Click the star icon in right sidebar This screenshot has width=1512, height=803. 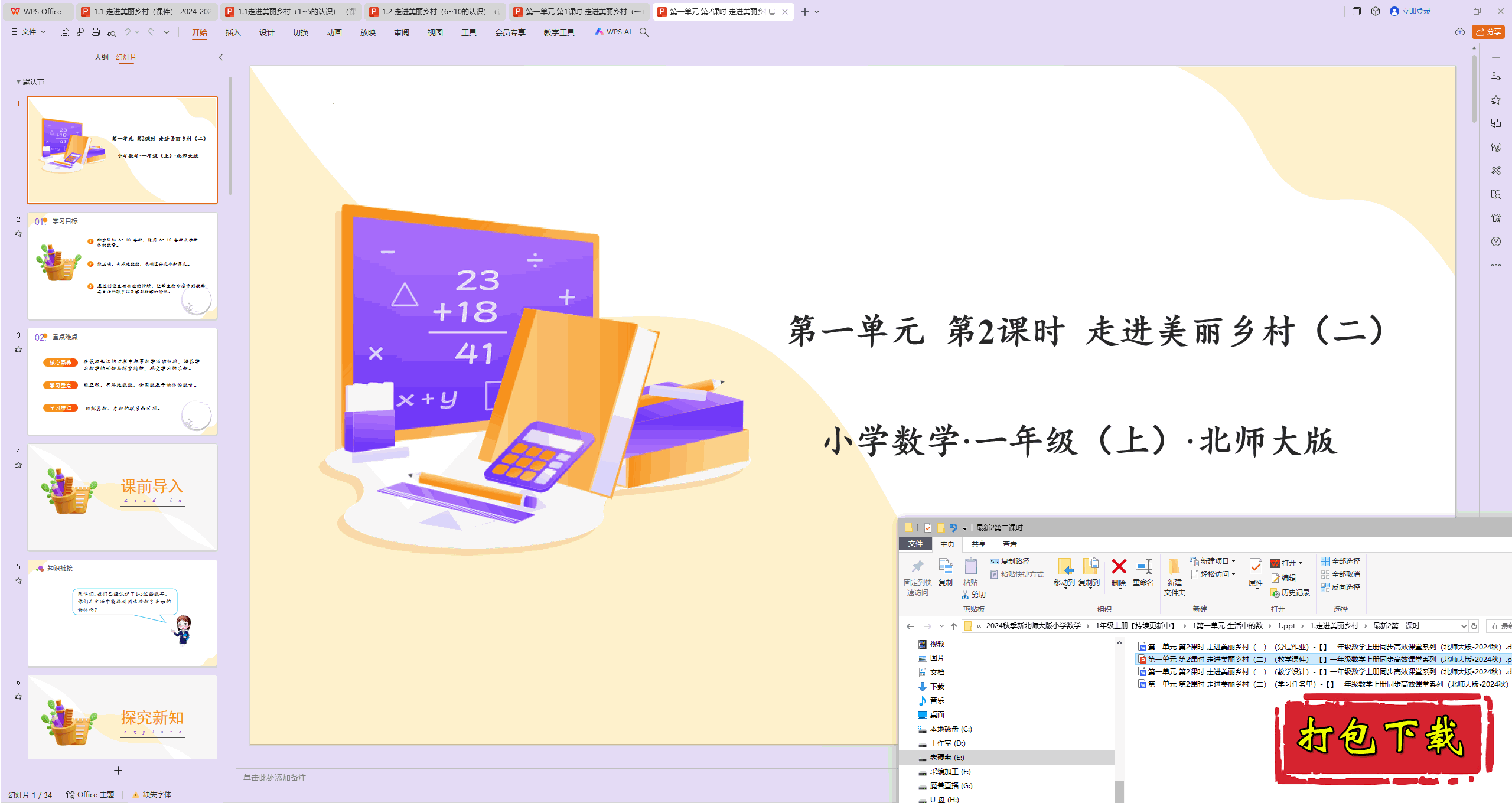click(1496, 100)
